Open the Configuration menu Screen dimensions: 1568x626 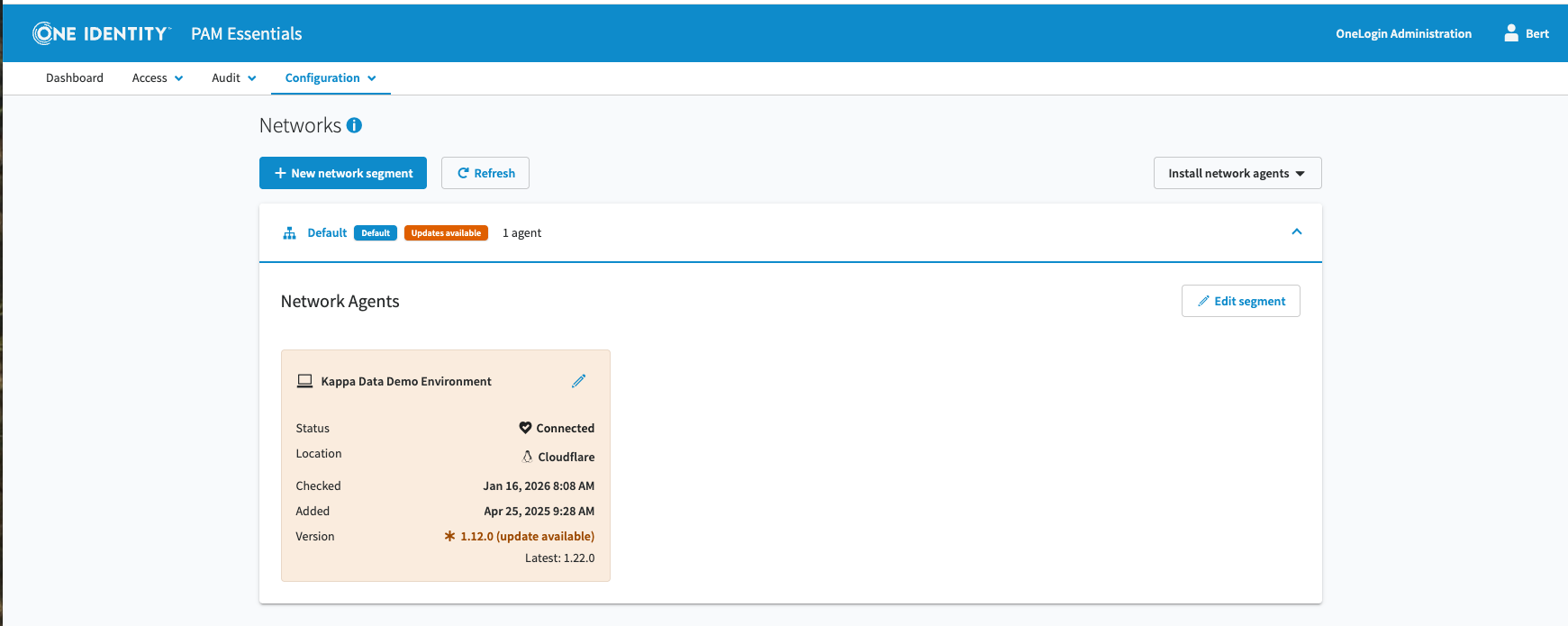point(331,78)
